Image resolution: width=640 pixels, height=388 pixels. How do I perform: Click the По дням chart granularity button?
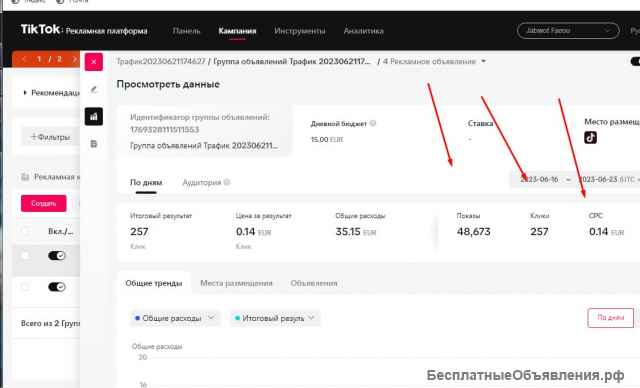[x=610, y=317]
